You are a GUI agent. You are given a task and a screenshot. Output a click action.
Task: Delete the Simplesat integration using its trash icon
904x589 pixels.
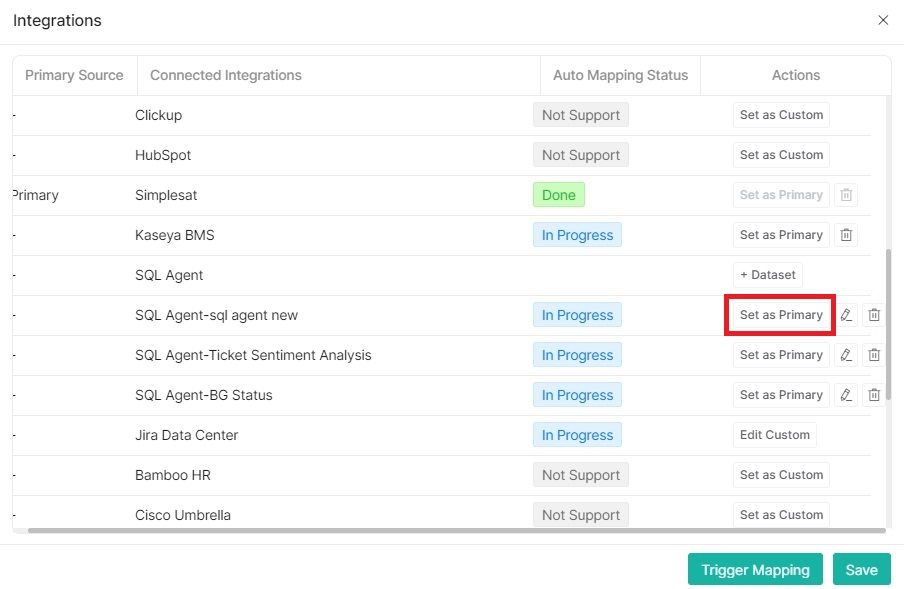click(x=846, y=194)
